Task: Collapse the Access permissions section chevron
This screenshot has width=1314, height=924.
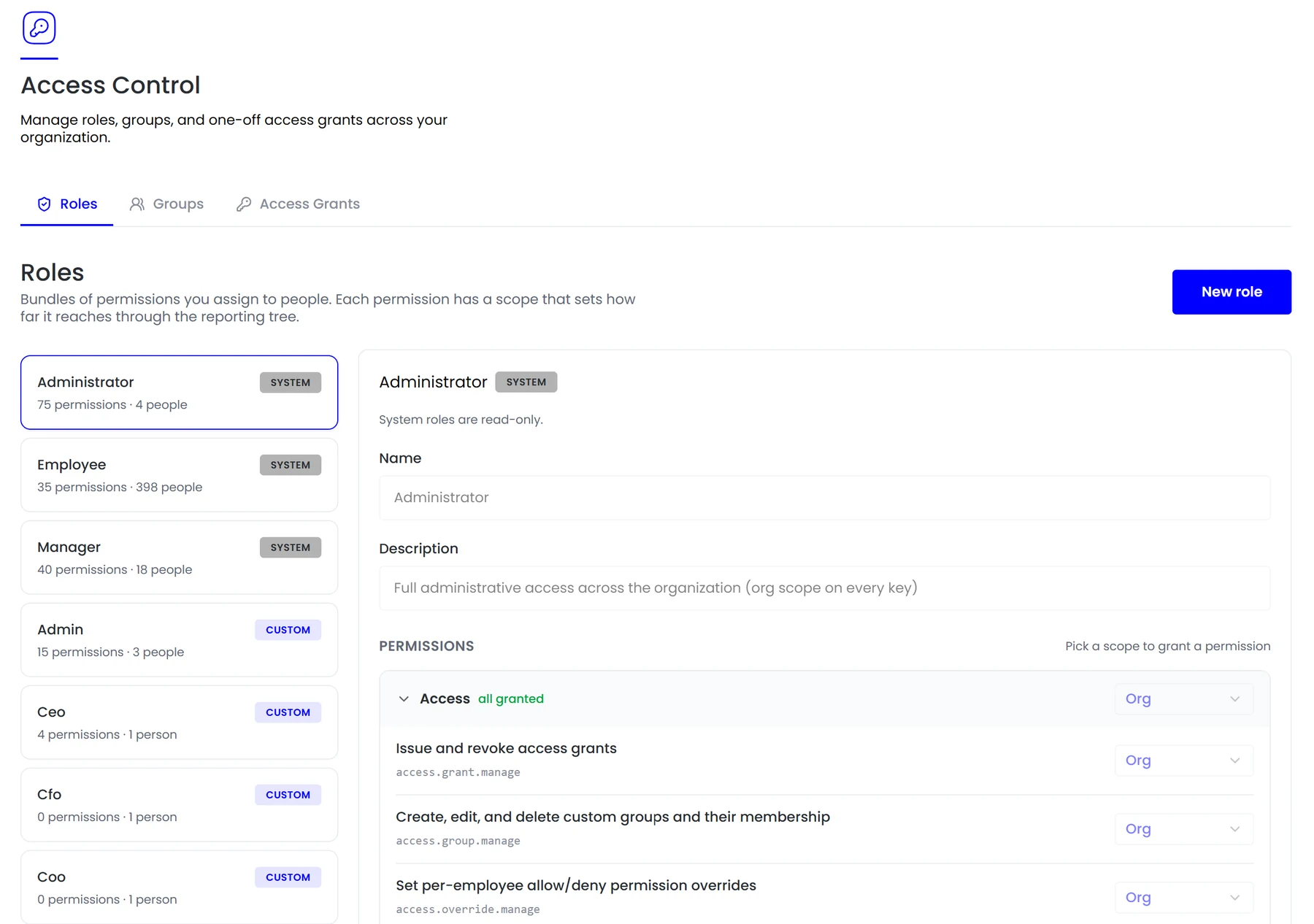Action: (x=404, y=699)
